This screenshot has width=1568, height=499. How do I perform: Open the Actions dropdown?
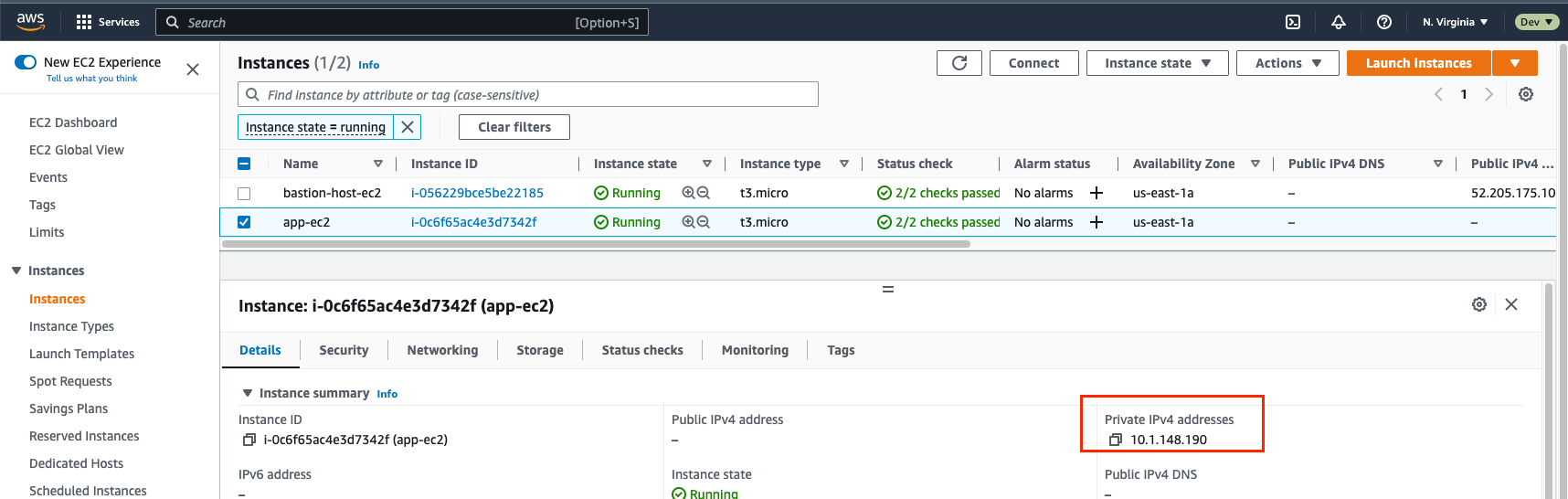pos(1287,63)
